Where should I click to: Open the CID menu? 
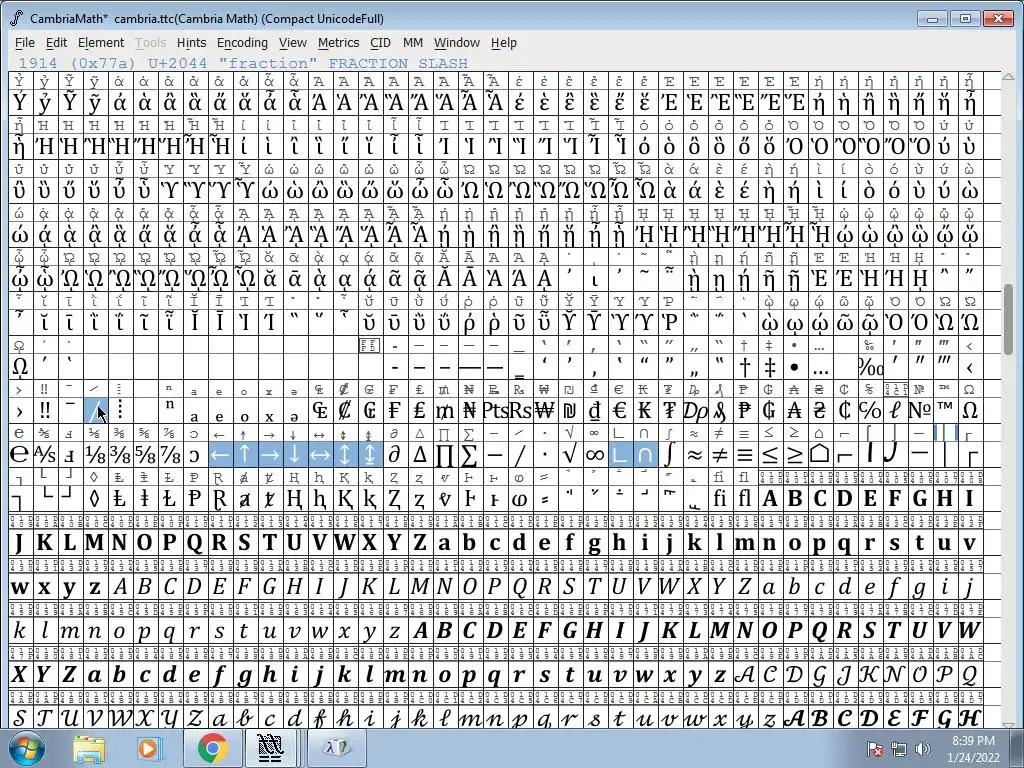[x=380, y=42]
